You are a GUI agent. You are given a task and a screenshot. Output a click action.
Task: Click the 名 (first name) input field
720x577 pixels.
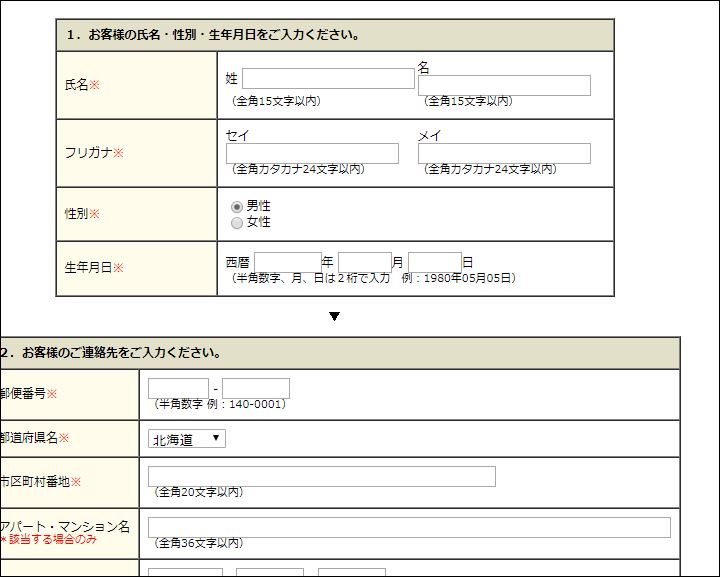coord(504,85)
